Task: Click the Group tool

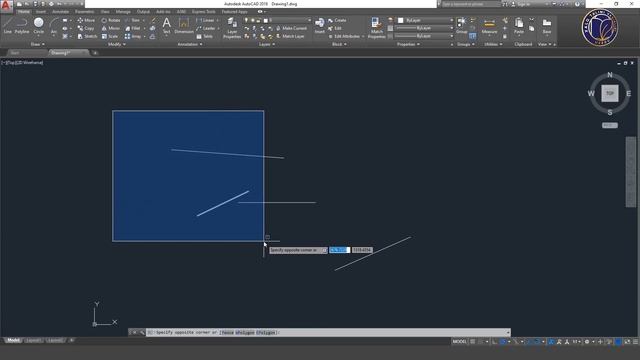Action: click(462, 25)
